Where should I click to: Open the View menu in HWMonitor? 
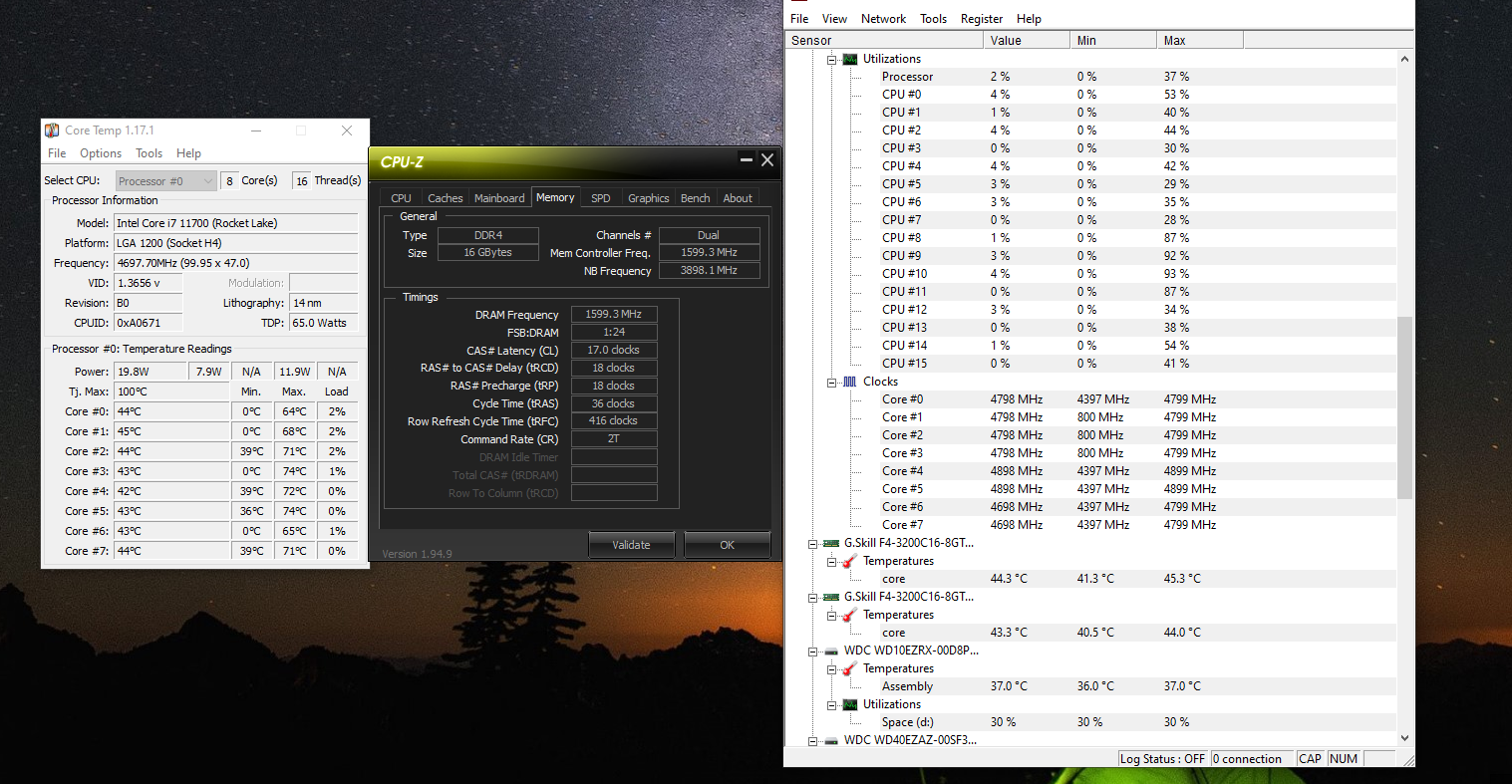point(834,19)
